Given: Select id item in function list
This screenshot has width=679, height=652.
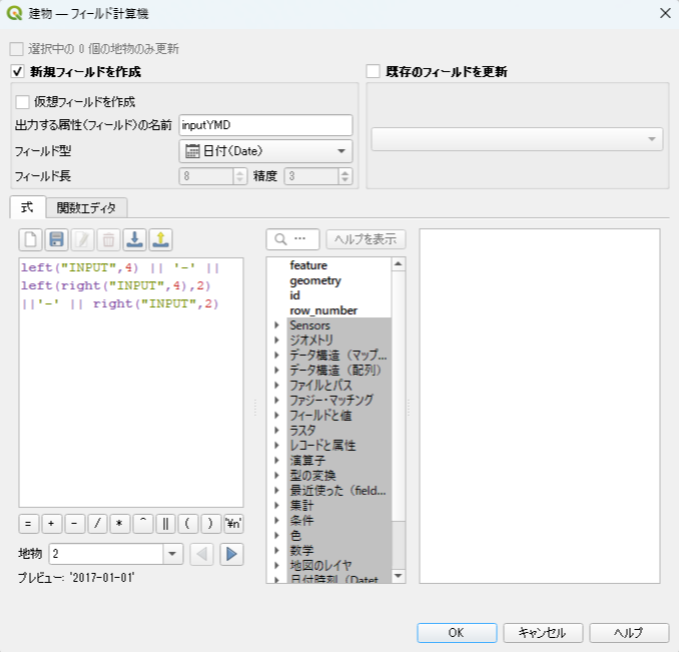Looking at the screenshot, I should [294, 295].
